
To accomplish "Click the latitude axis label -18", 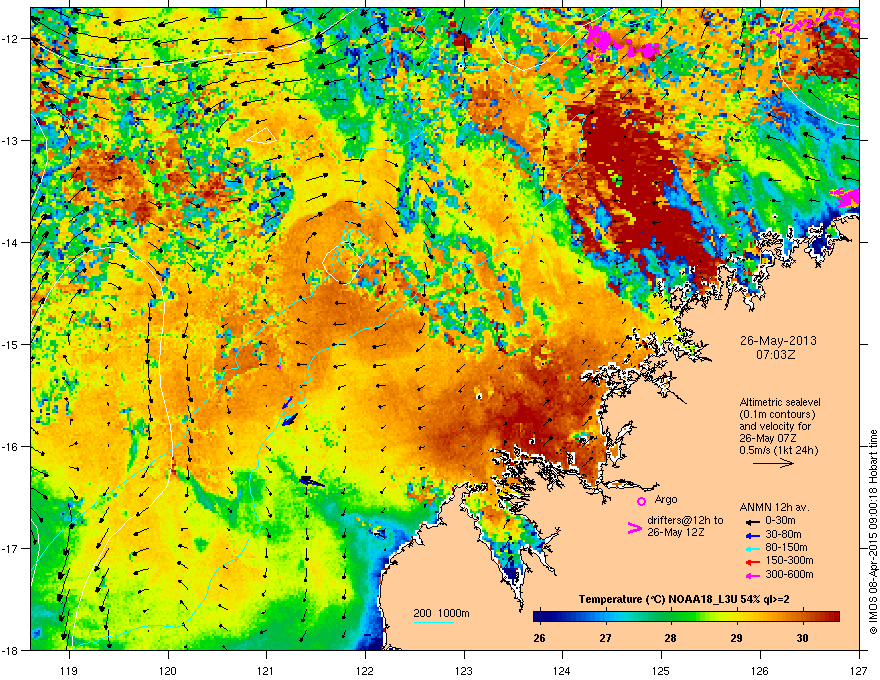I will coord(10,650).
